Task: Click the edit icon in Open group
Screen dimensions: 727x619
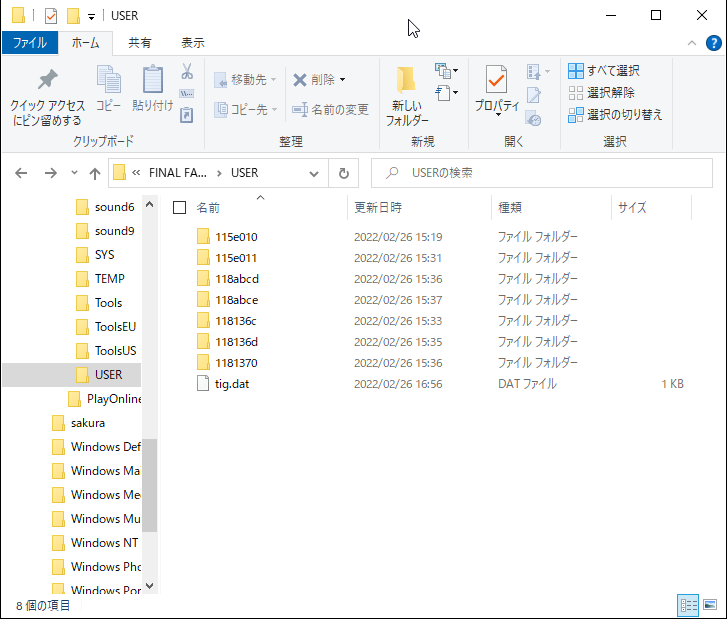Action: point(534,96)
